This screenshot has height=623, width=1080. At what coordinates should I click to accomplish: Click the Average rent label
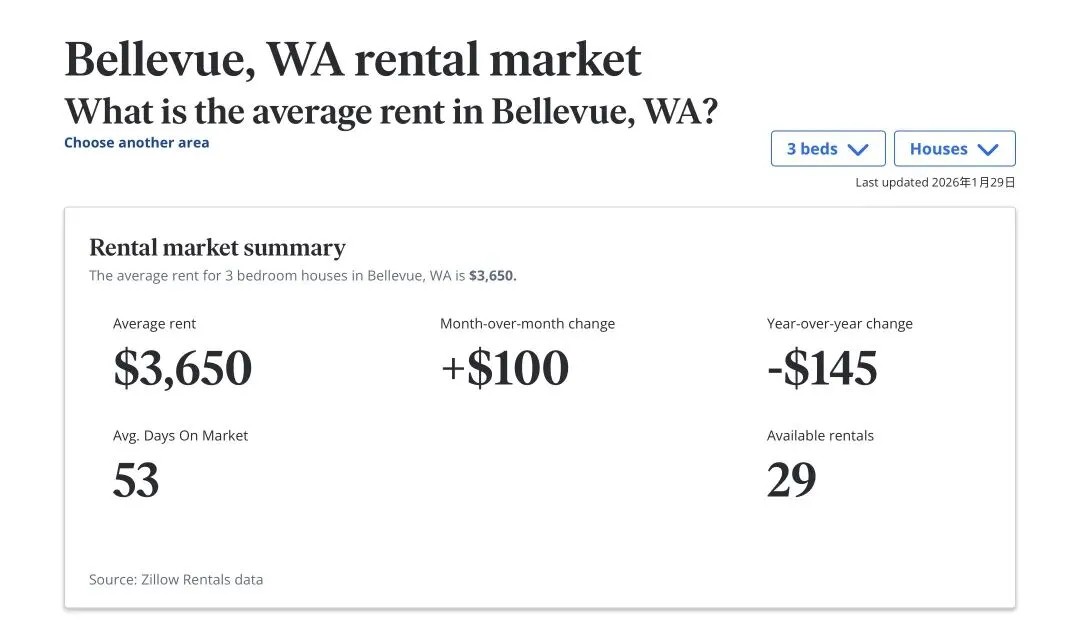pyautogui.click(x=154, y=324)
